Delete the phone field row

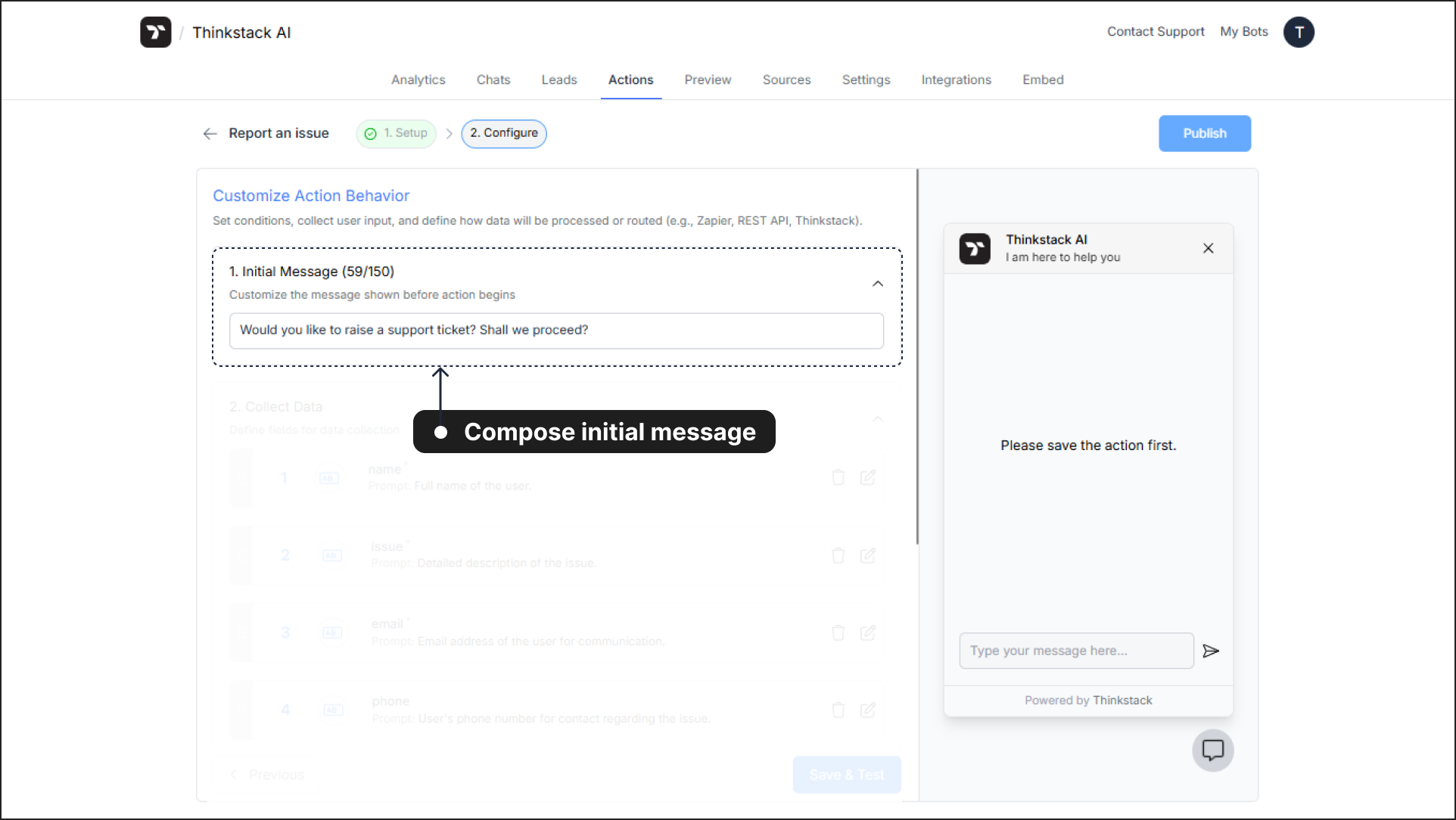[838, 710]
